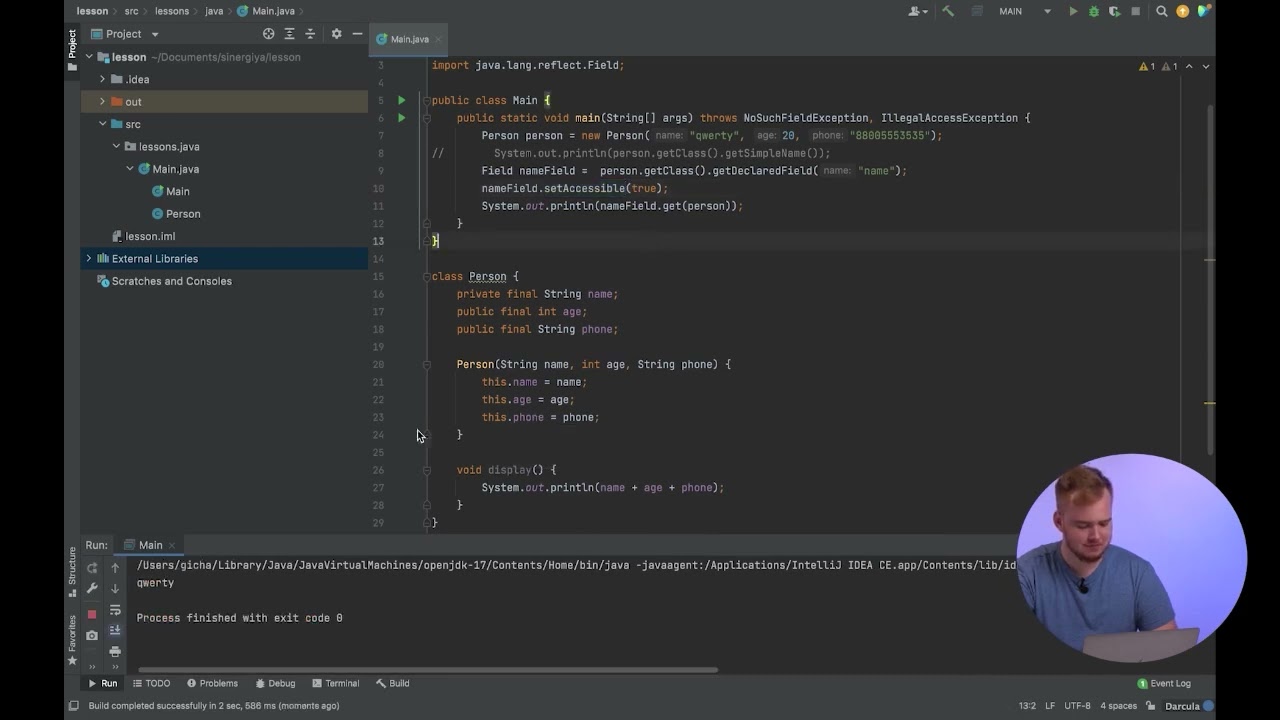Open the Run tool window button
1280x720 pixels.
click(102, 683)
